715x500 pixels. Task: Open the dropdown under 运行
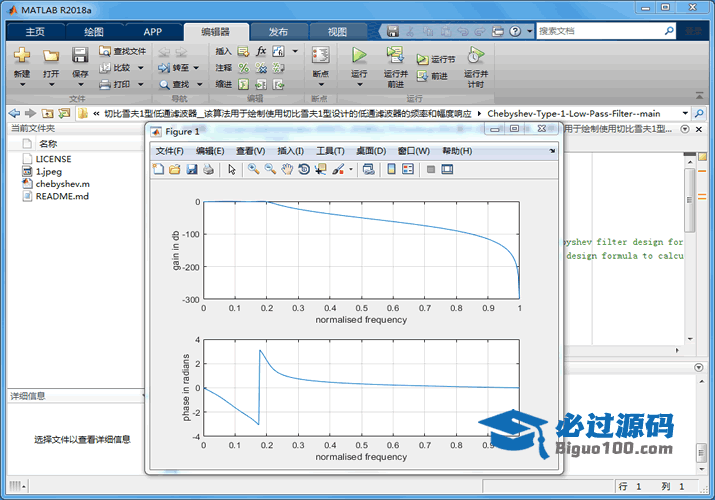tap(359, 85)
